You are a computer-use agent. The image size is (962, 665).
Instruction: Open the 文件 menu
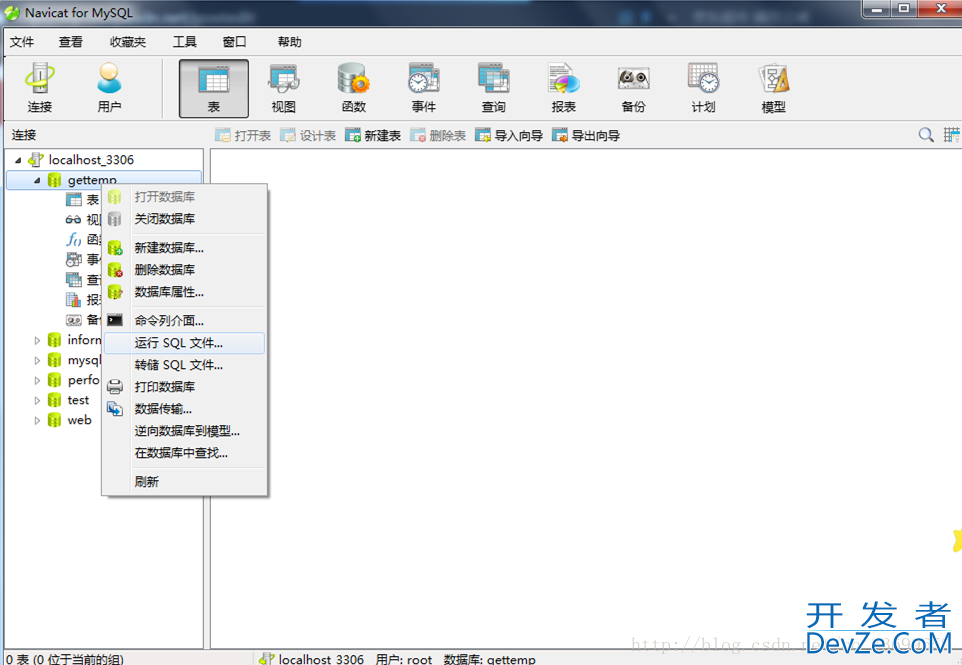coord(22,42)
